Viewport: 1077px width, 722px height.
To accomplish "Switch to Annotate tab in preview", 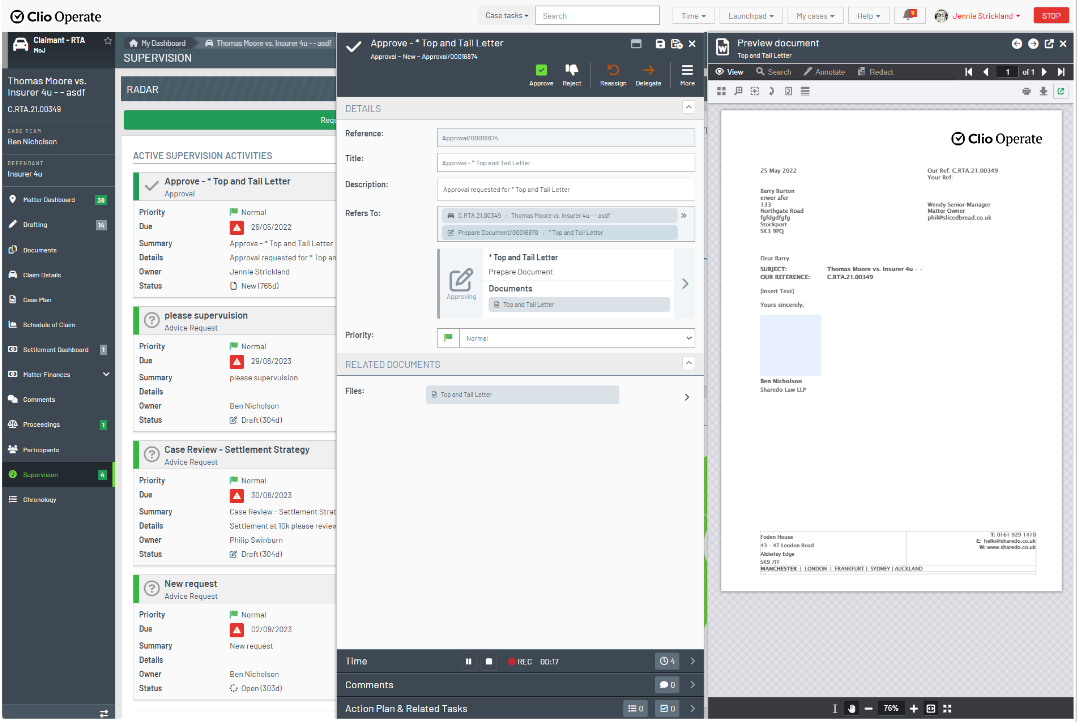I will pyautogui.click(x=824, y=72).
